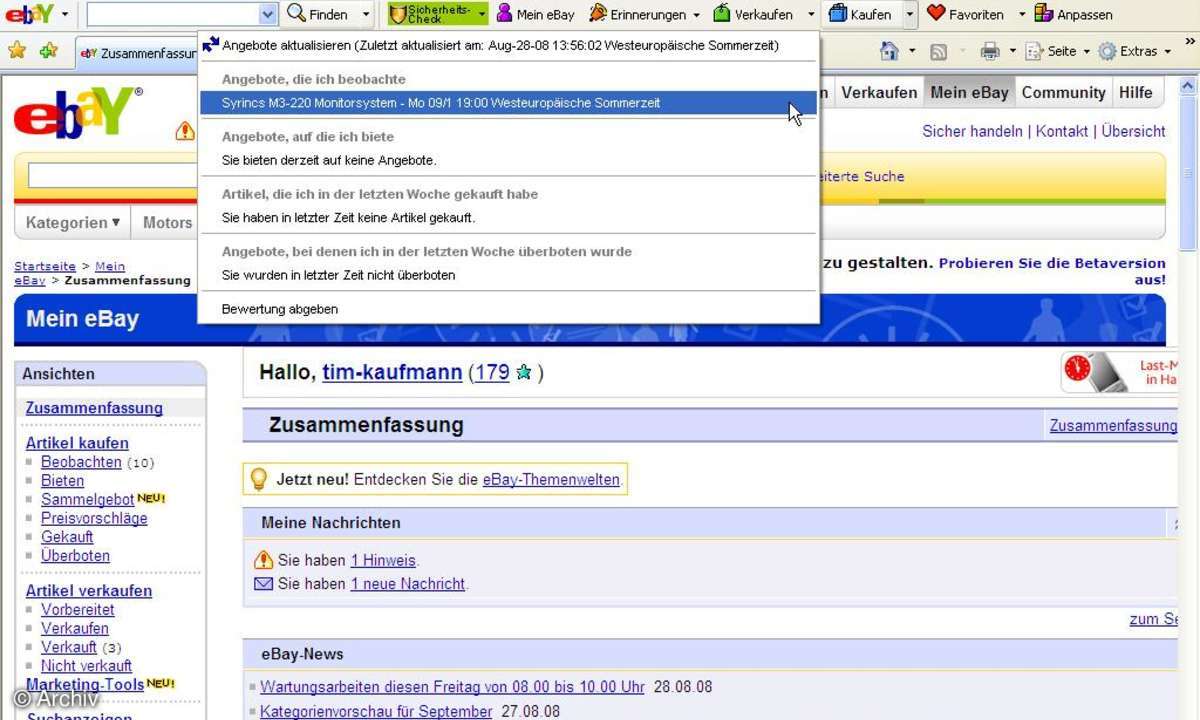
Task: Click the RSS feeds icon
Action: (x=939, y=52)
